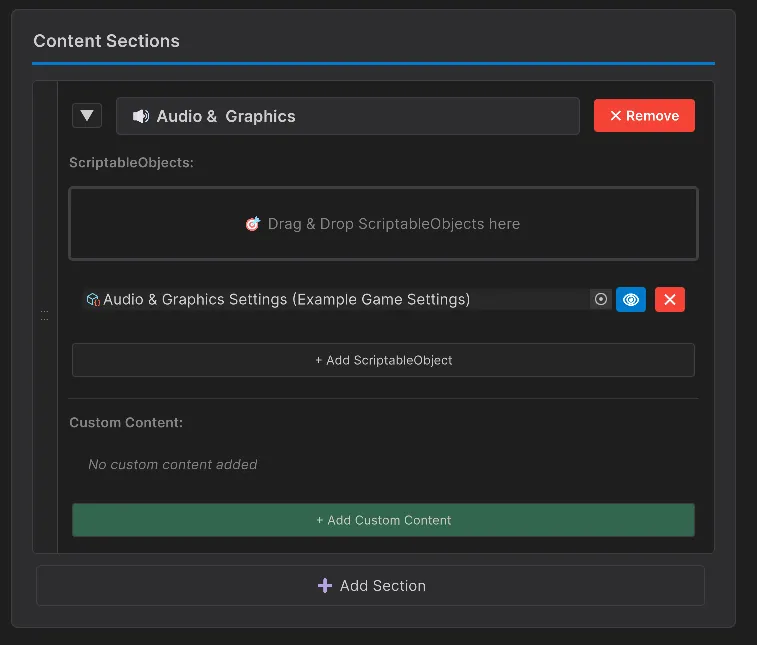757x645 pixels.
Task: Click the Drag & Drop ScriptableObjects zone
Action: [x=383, y=224]
